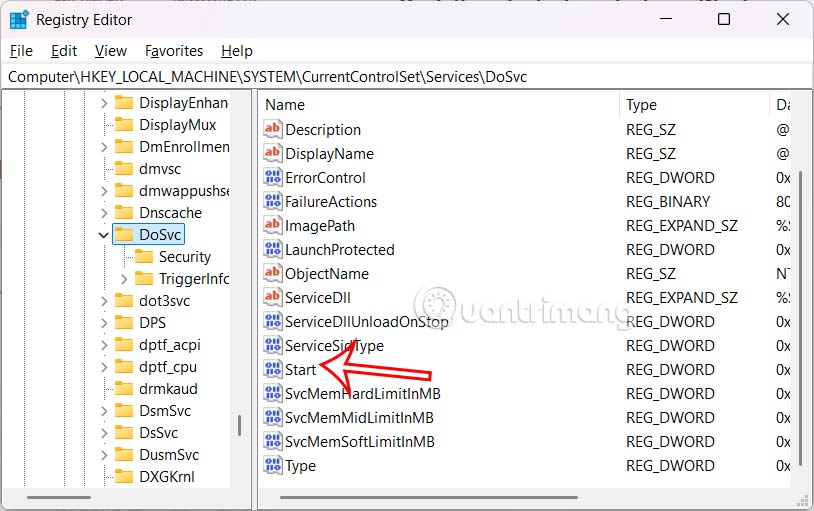Expand the dmwappushse key
This screenshot has width=814, height=511.
(104, 191)
